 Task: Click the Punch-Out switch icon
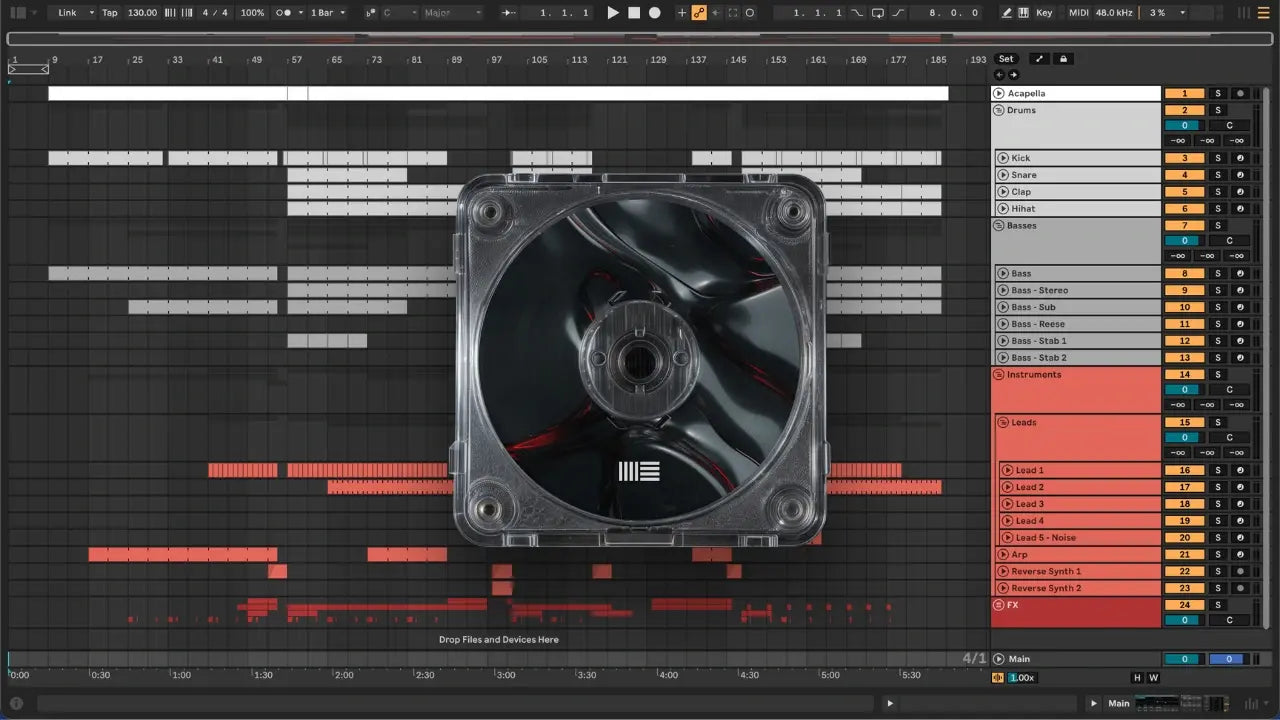(x=898, y=13)
